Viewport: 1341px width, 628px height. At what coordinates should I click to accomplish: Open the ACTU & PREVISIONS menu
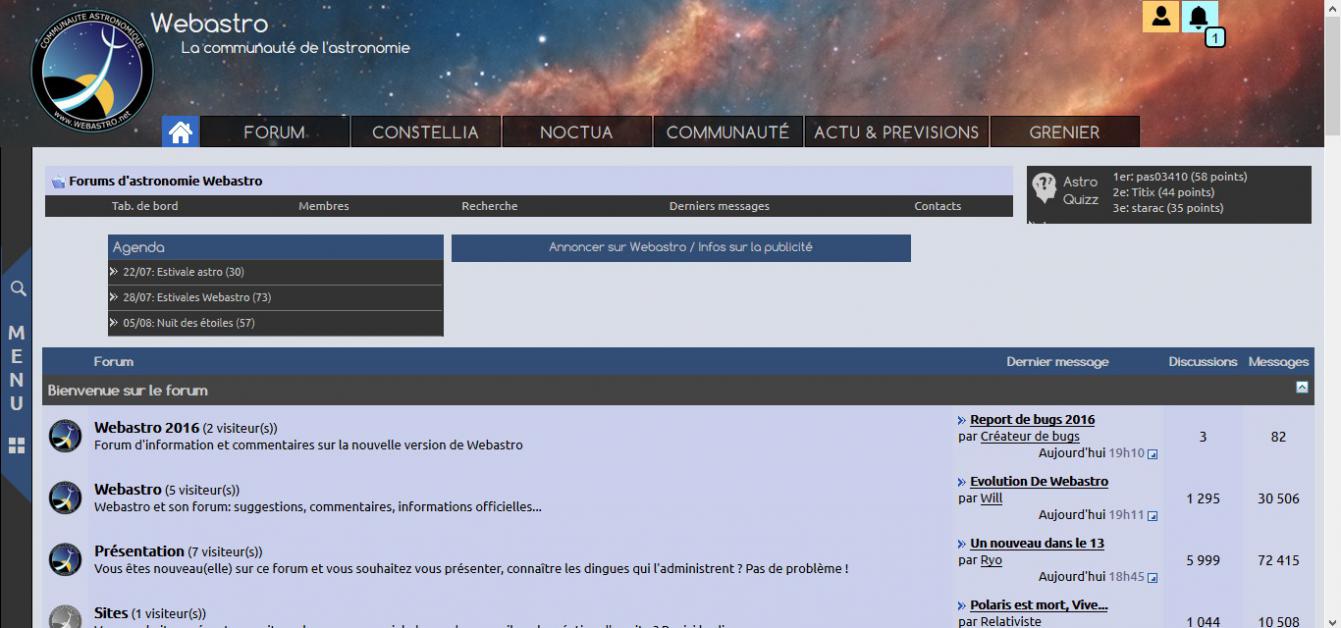tap(896, 132)
